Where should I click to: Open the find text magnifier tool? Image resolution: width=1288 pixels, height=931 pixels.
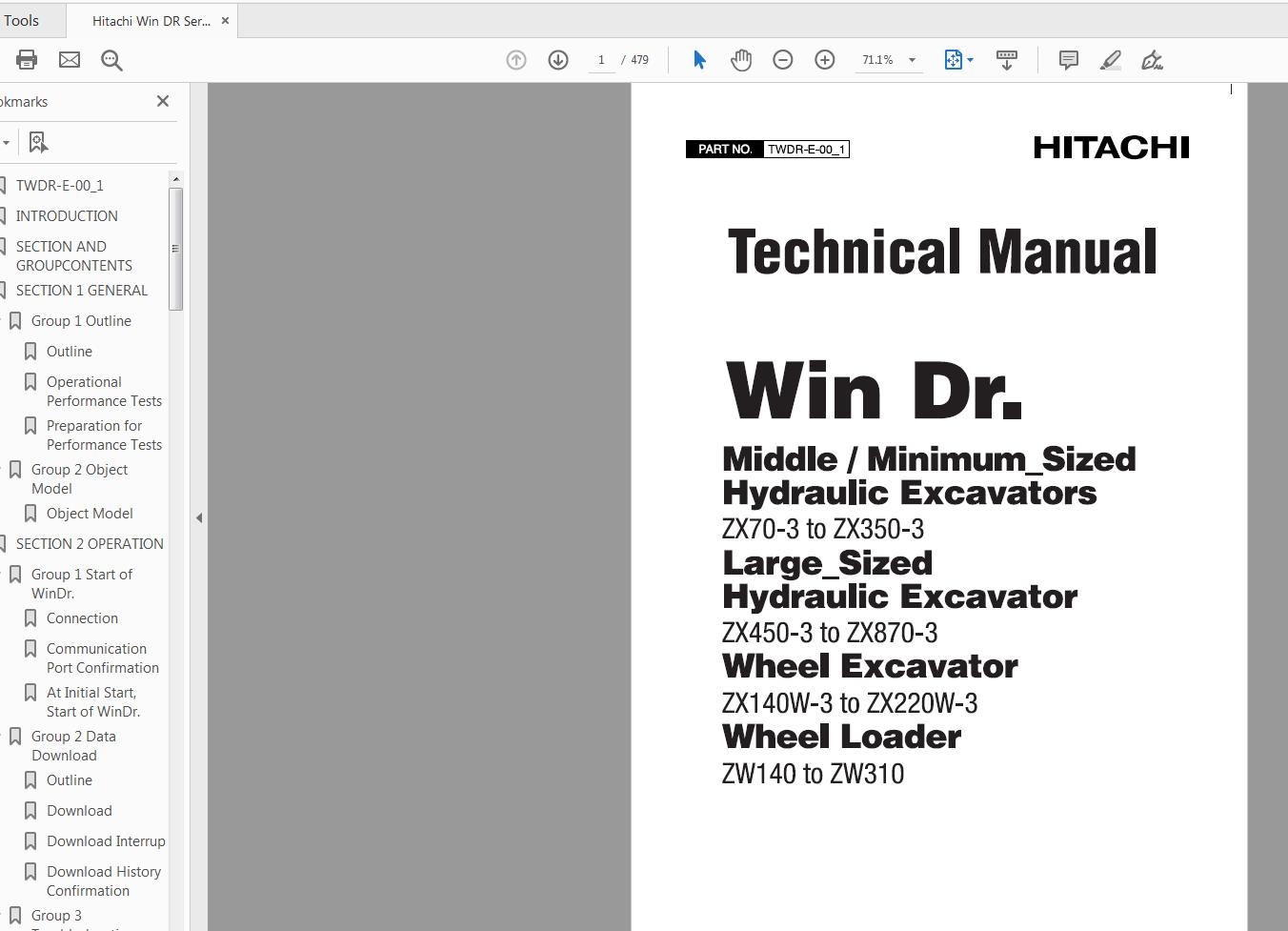(x=111, y=60)
